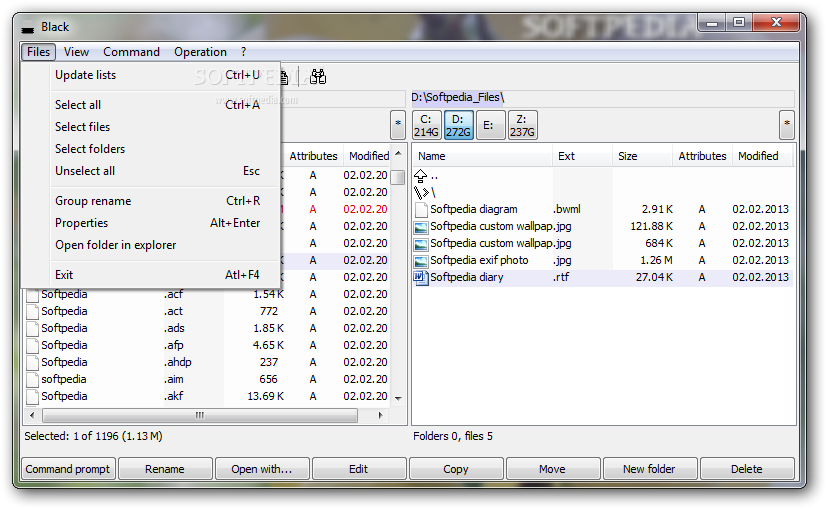Image resolution: width=827 pixels, height=509 pixels.
Task: Click the Move button
Action: click(x=553, y=469)
